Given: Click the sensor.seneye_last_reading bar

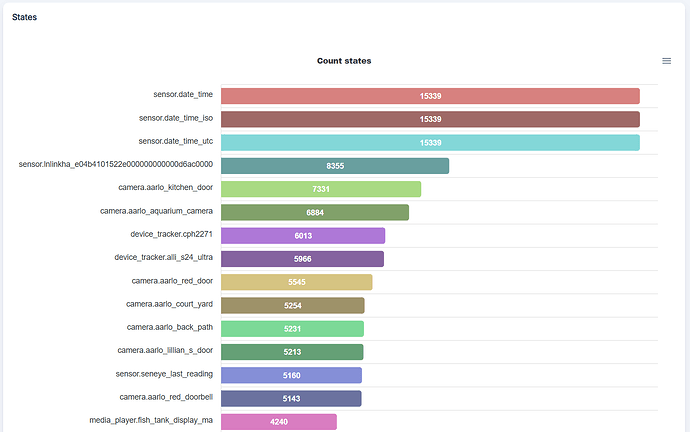Looking at the screenshot, I should pos(291,375).
